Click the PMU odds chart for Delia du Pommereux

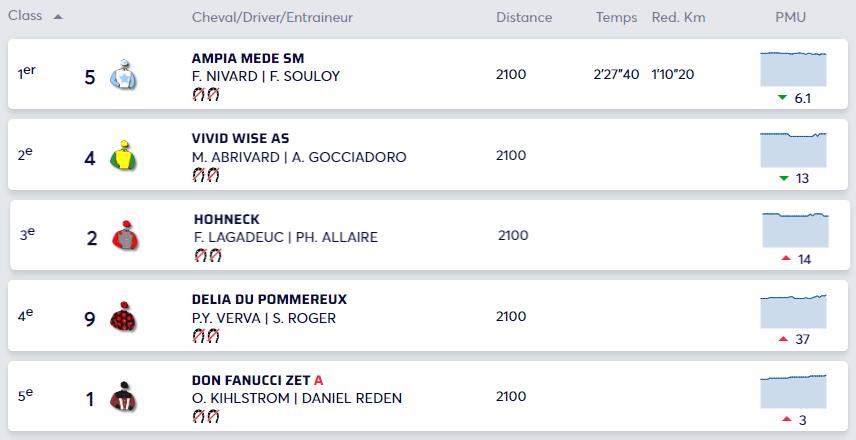(x=793, y=310)
